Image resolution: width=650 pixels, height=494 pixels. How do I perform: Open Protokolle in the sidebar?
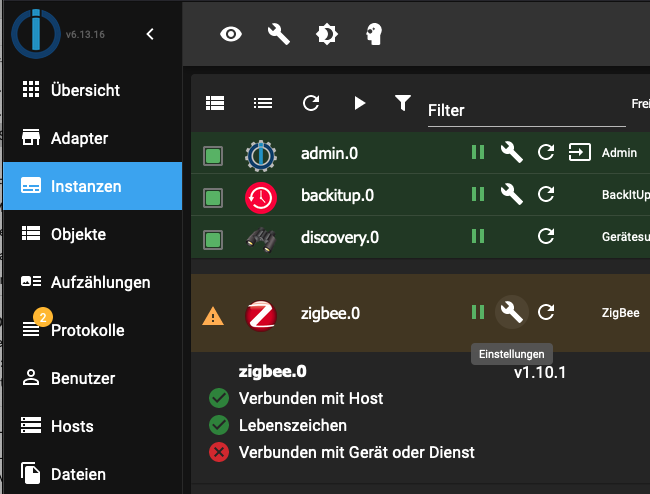[x=93, y=330]
